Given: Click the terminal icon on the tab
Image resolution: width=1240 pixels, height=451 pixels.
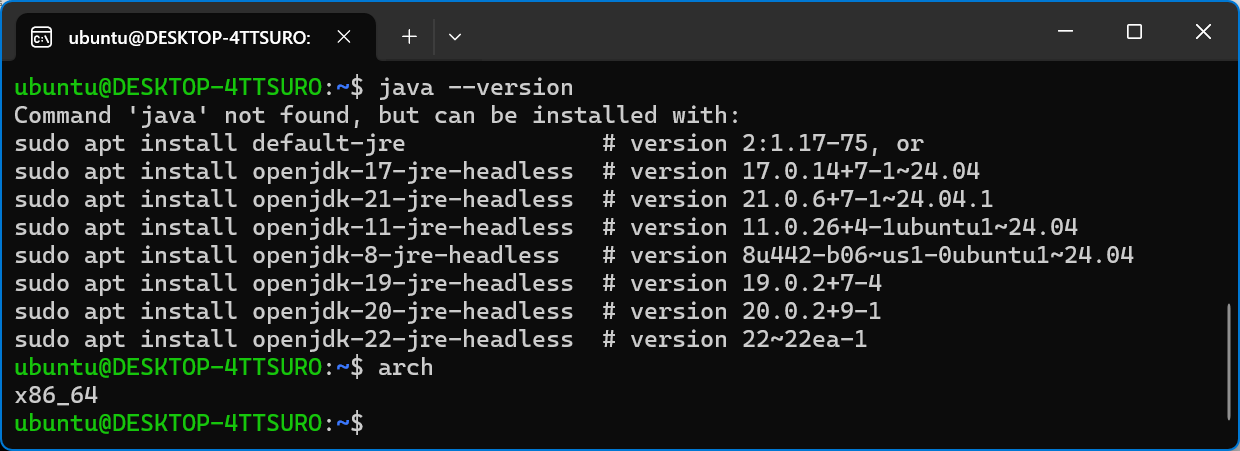Looking at the screenshot, I should [x=41, y=38].
